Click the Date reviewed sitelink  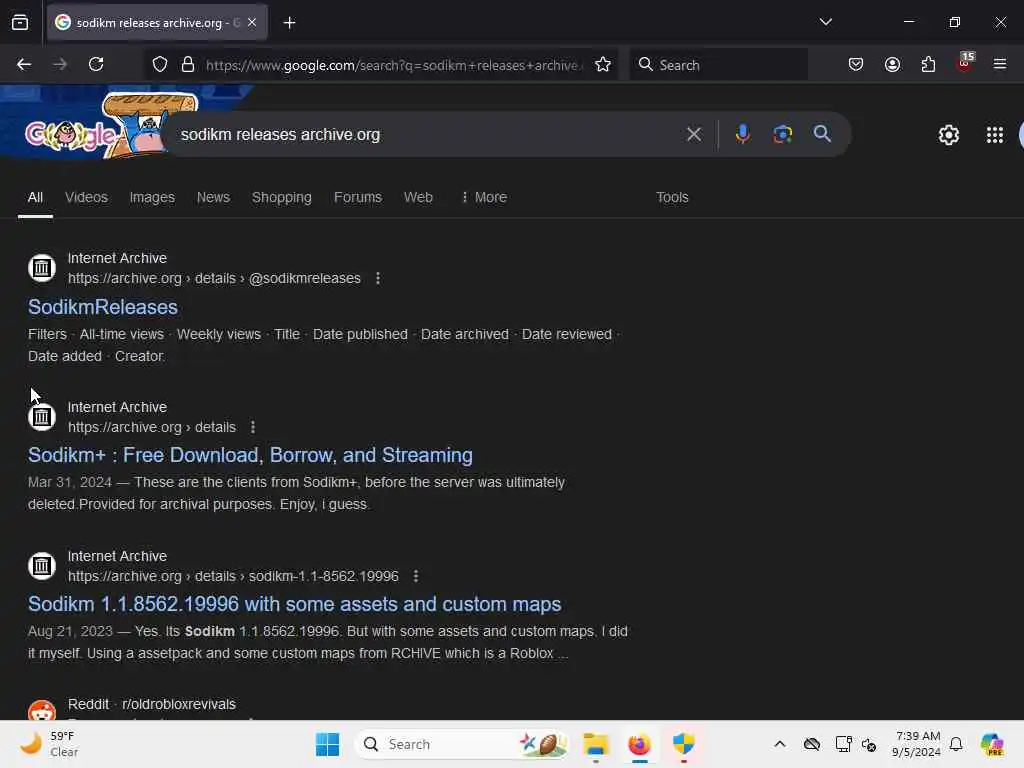pyautogui.click(x=566, y=334)
